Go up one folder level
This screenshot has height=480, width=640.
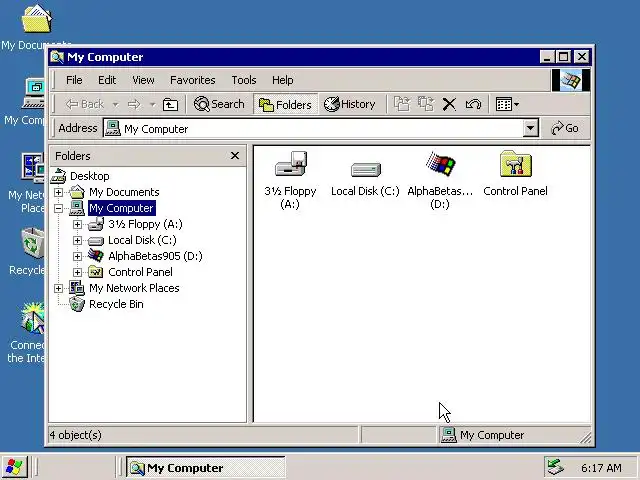coord(170,105)
